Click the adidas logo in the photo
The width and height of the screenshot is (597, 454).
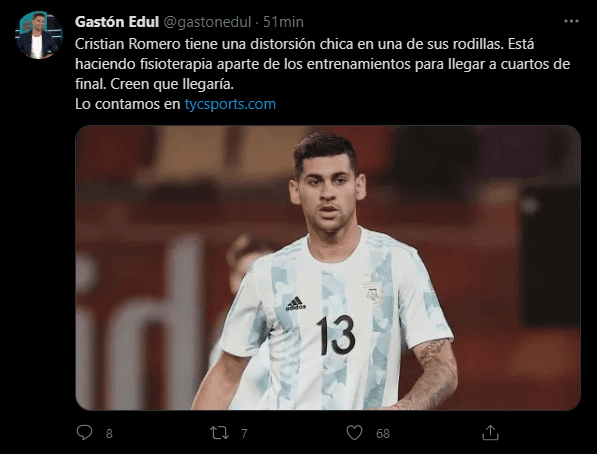click(x=295, y=303)
